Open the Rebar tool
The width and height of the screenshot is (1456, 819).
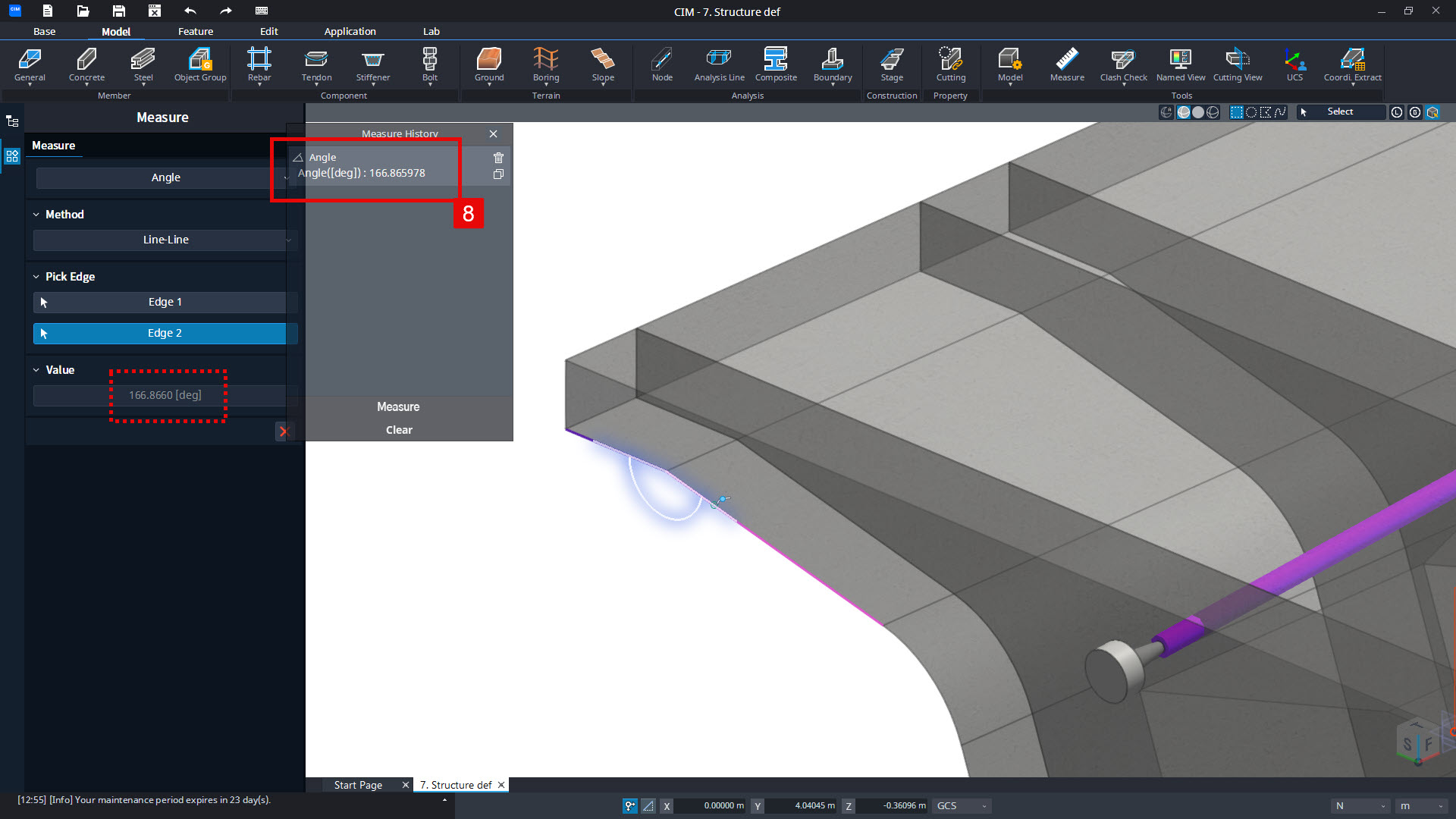pos(259,65)
